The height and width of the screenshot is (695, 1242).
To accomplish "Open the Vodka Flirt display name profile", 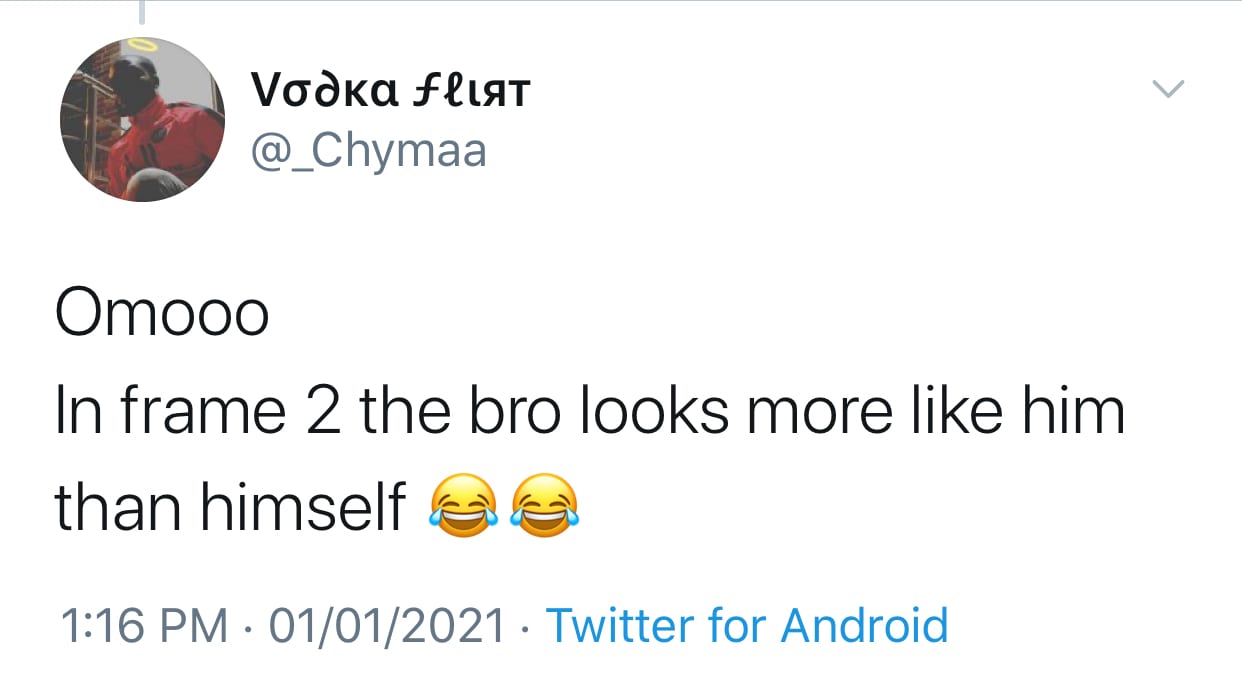I will (x=389, y=93).
